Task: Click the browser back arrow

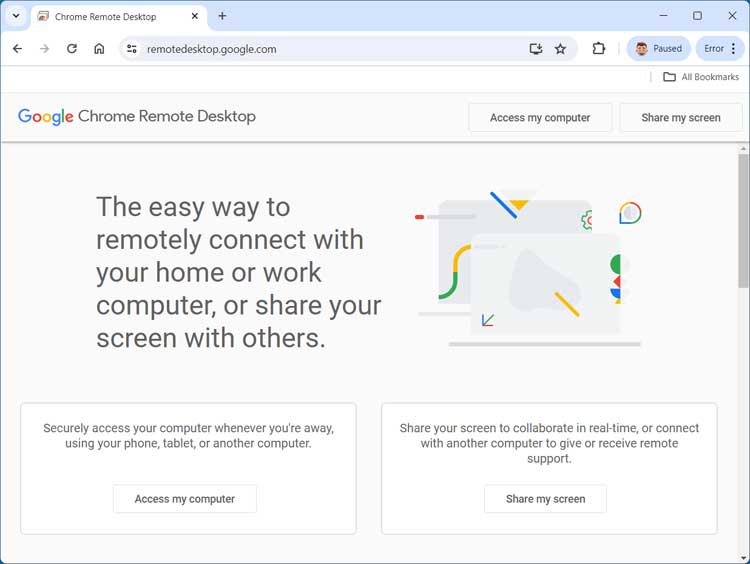Action: point(18,49)
